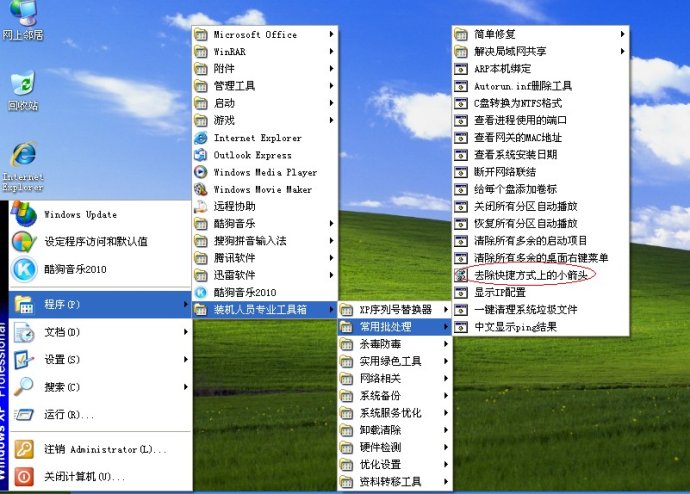Click the 酷狗音乐2010 icon in start menu

(24, 269)
